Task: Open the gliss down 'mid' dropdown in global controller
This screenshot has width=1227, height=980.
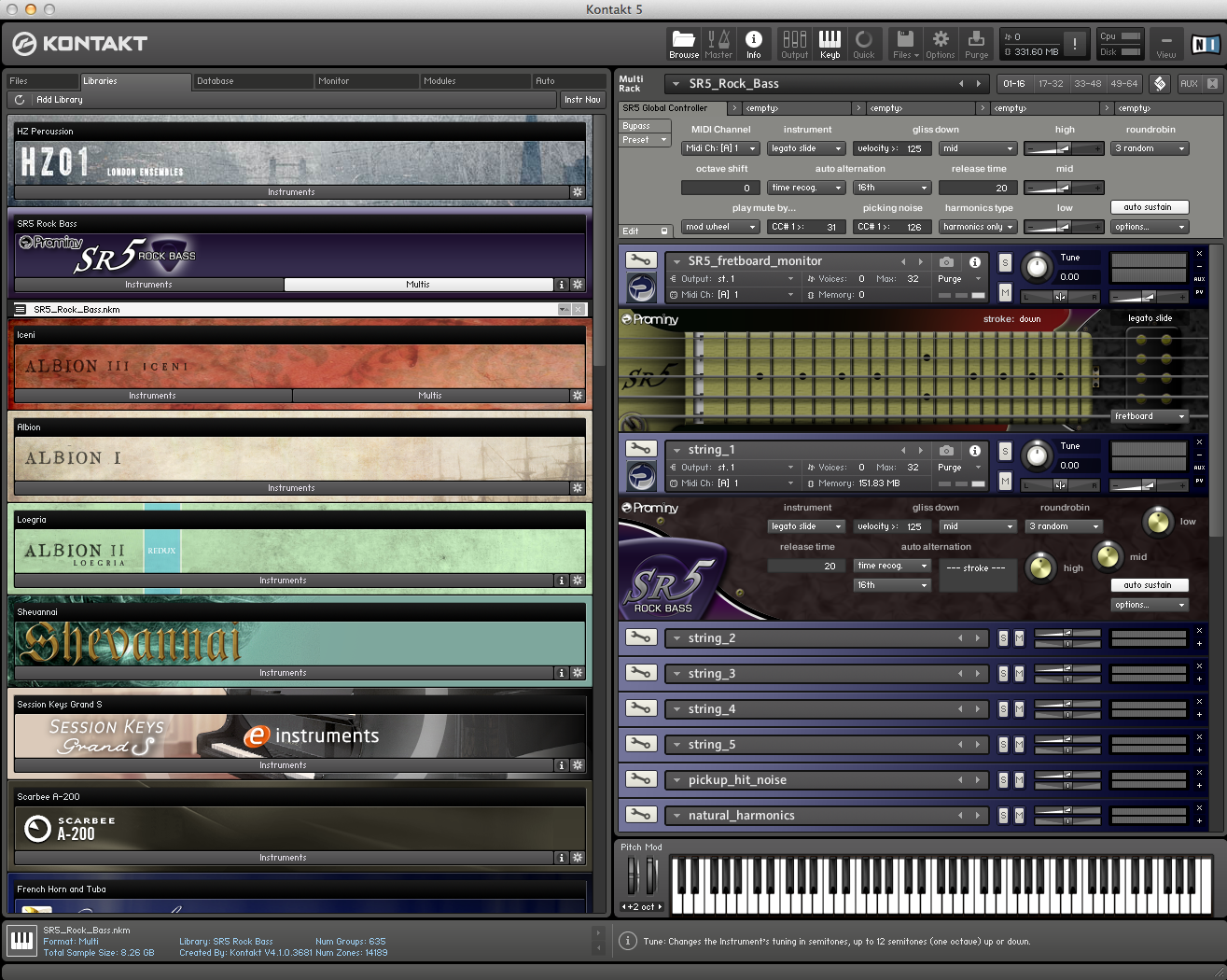Action: pyautogui.click(x=977, y=148)
